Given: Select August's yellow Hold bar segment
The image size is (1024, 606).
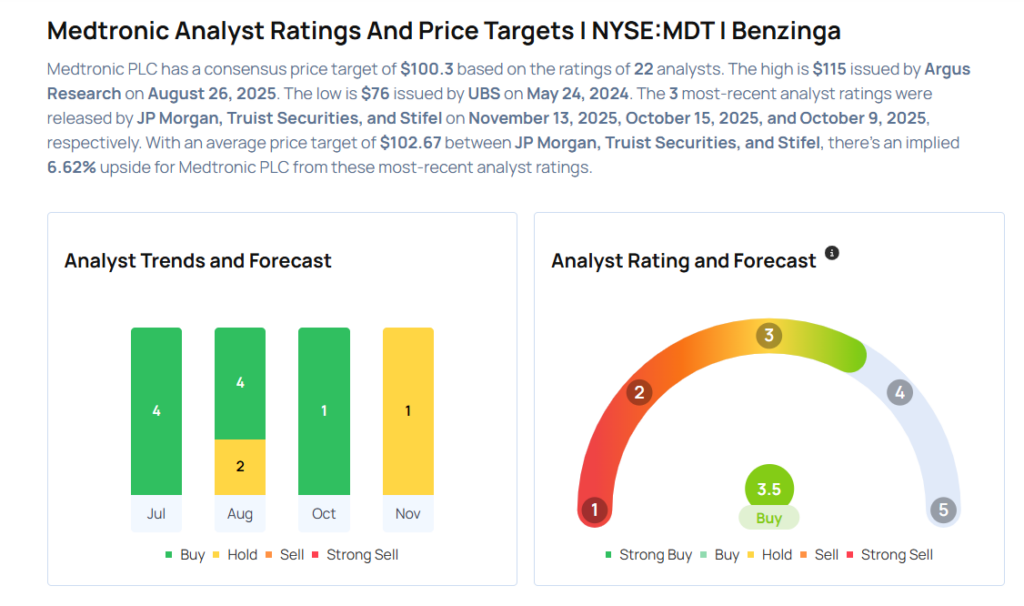Looking at the screenshot, I should pyautogui.click(x=240, y=467).
